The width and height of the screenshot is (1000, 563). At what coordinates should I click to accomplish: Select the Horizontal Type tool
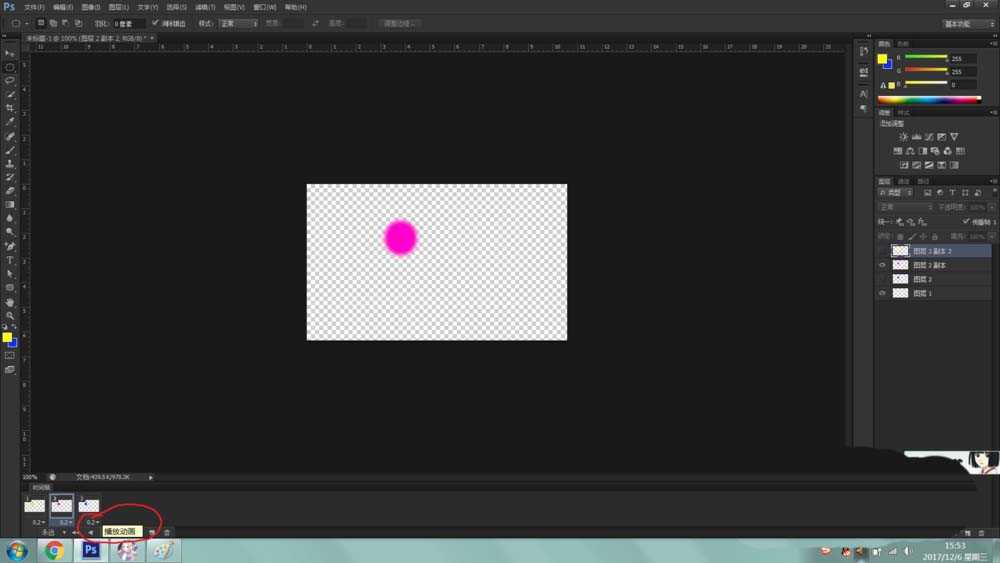tap(10, 260)
